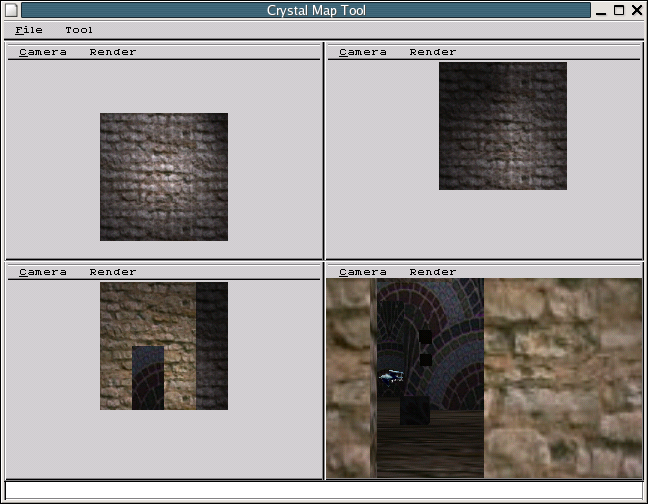Click the stone wall render in top-left view
Viewport: 648px width, 504px height.
click(164, 177)
